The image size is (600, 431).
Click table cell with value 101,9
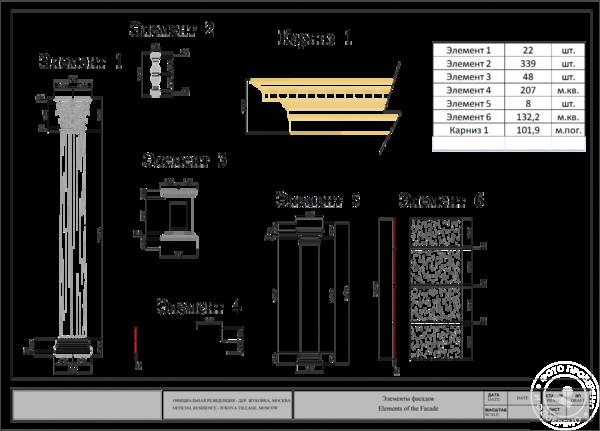coord(527,129)
